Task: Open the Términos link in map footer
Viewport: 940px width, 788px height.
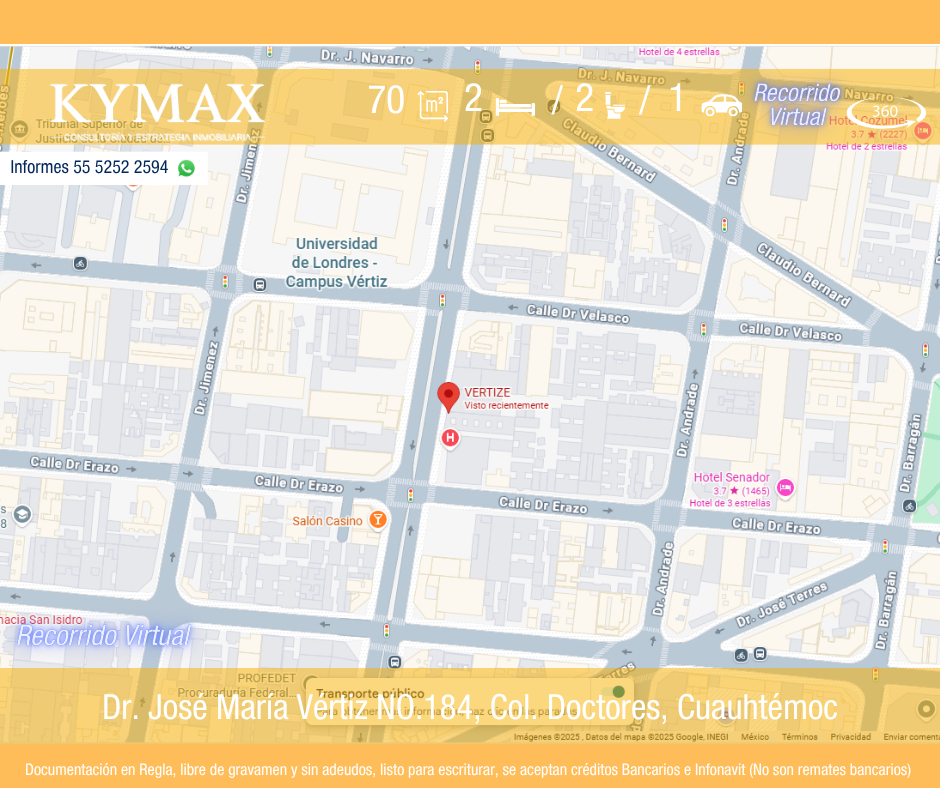Action: pos(799,737)
